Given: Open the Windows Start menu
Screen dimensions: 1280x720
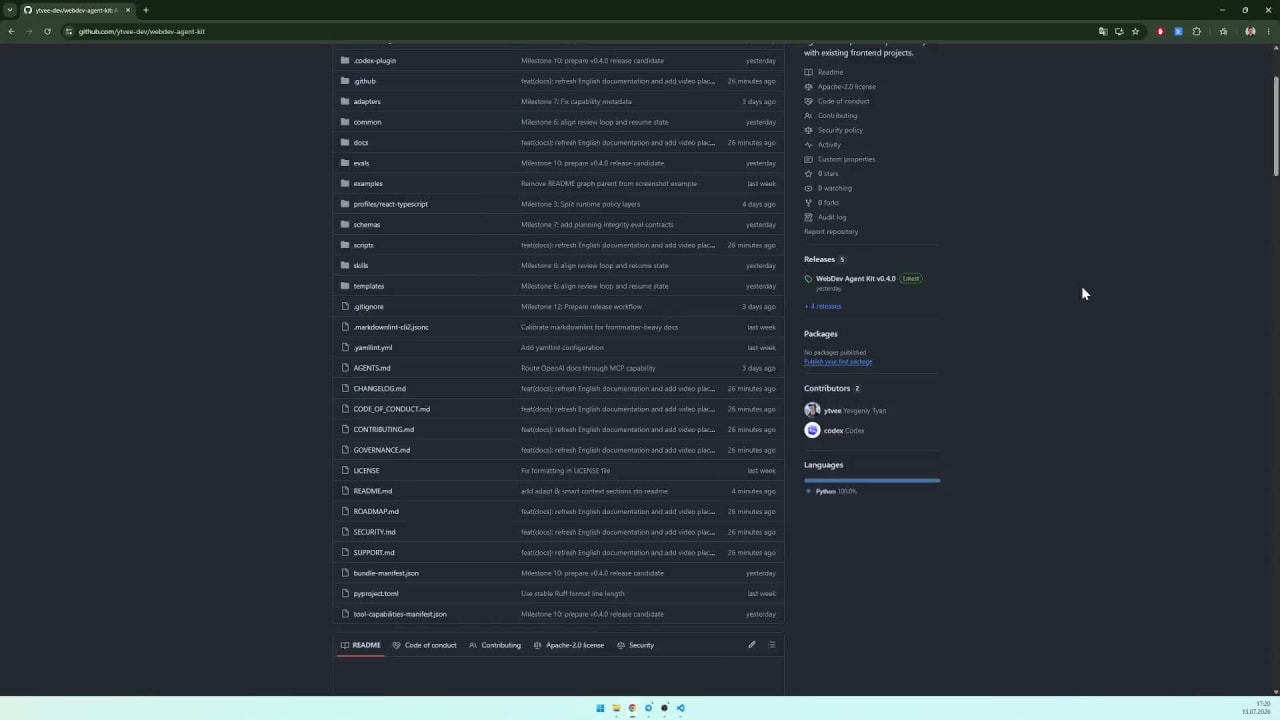Looking at the screenshot, I should [x=600, y=708].
